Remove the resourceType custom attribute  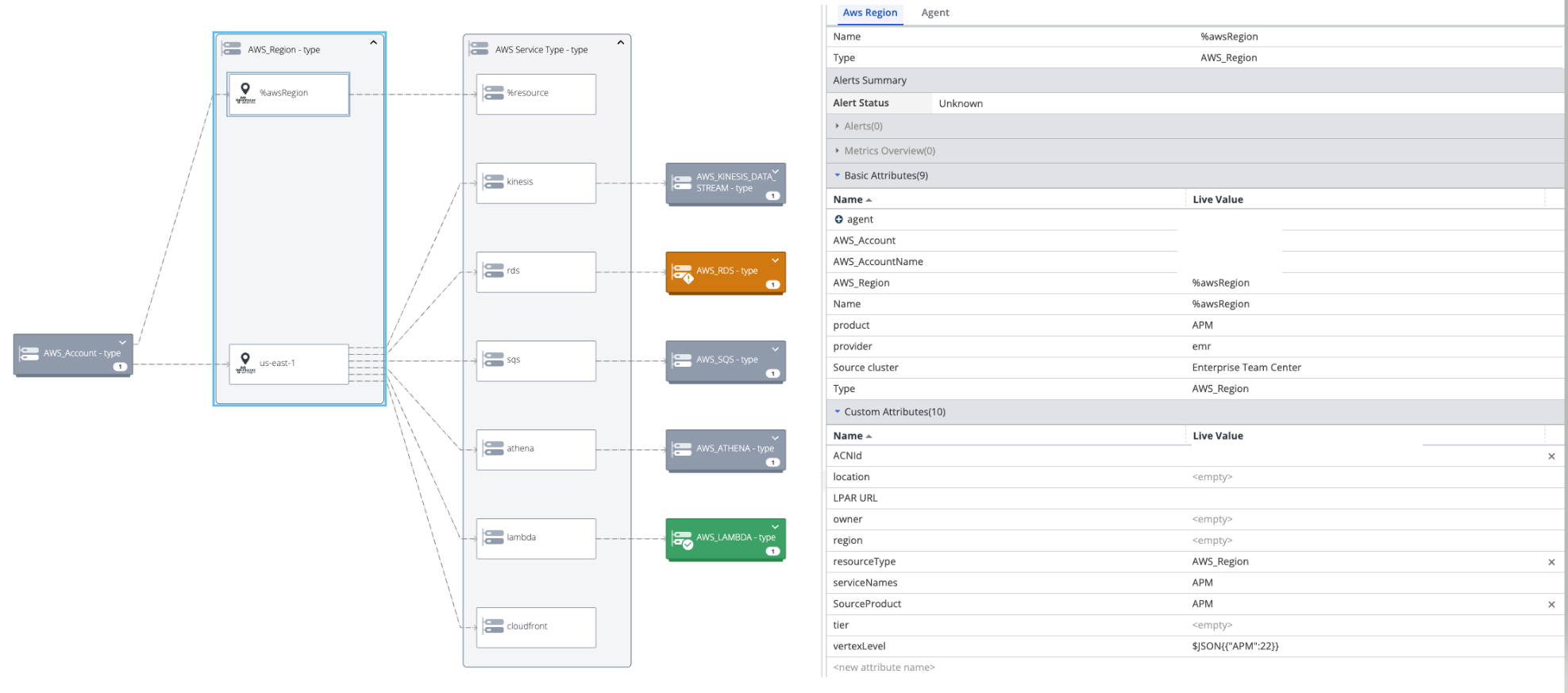[1551, 562]
